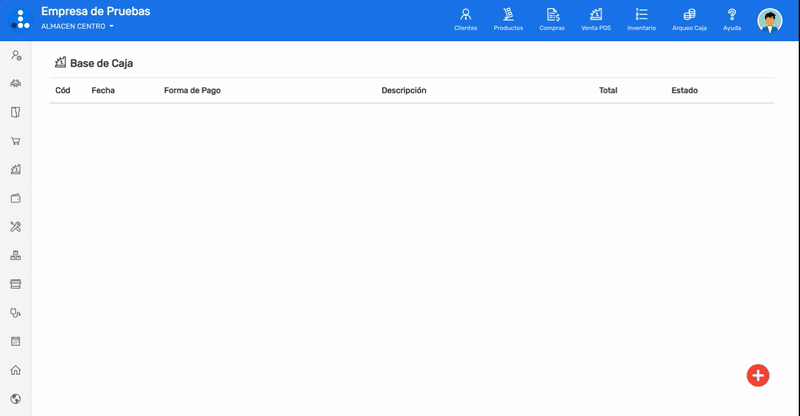Screen dimensions: 800x416
Task: Open the Inventario shortcut in header
Action: pyautogui.click(x=641, y=20)
